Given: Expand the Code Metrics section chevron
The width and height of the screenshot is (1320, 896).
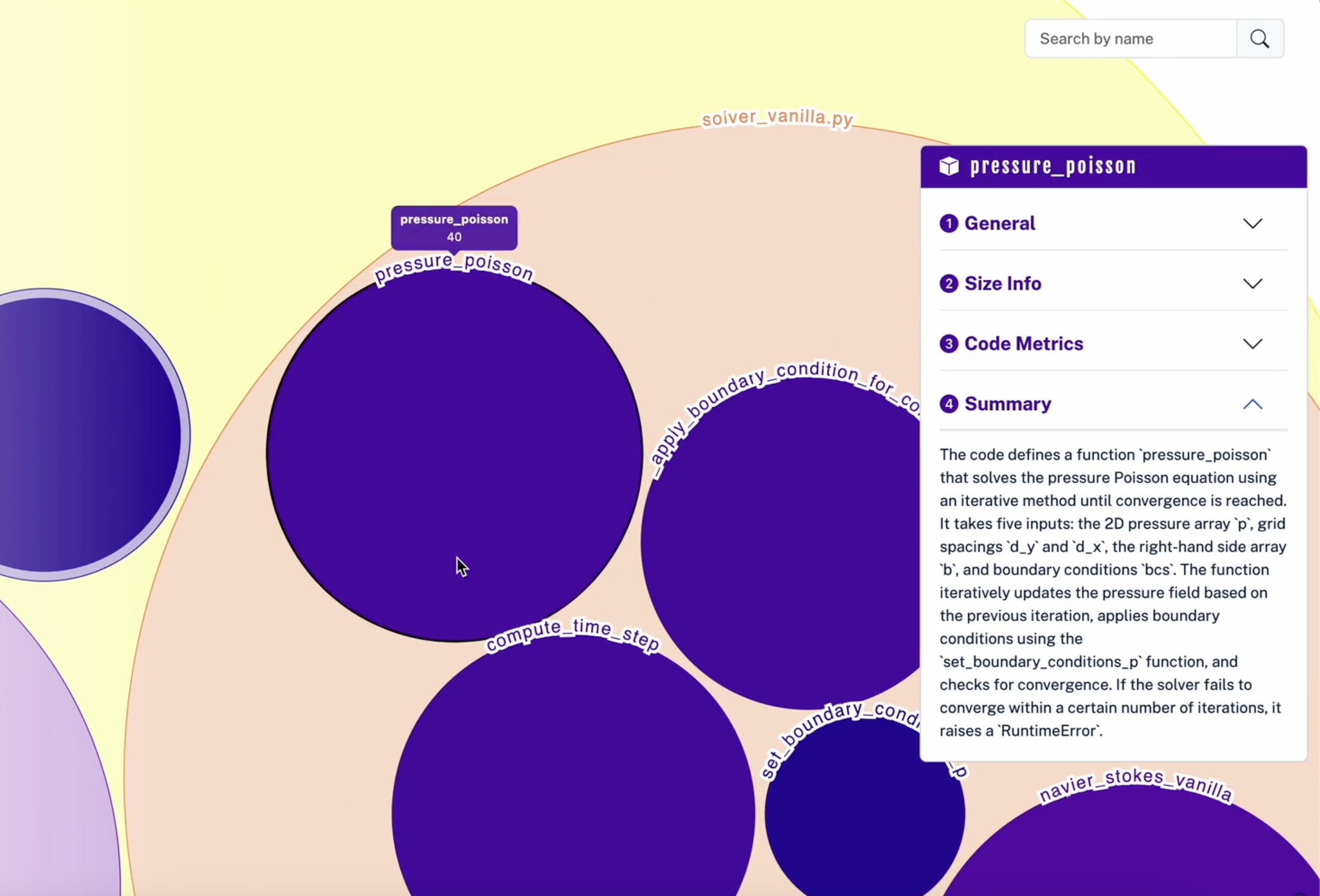Looking at the screenshot, I should pyautogui.click(x=1252, y=344).
